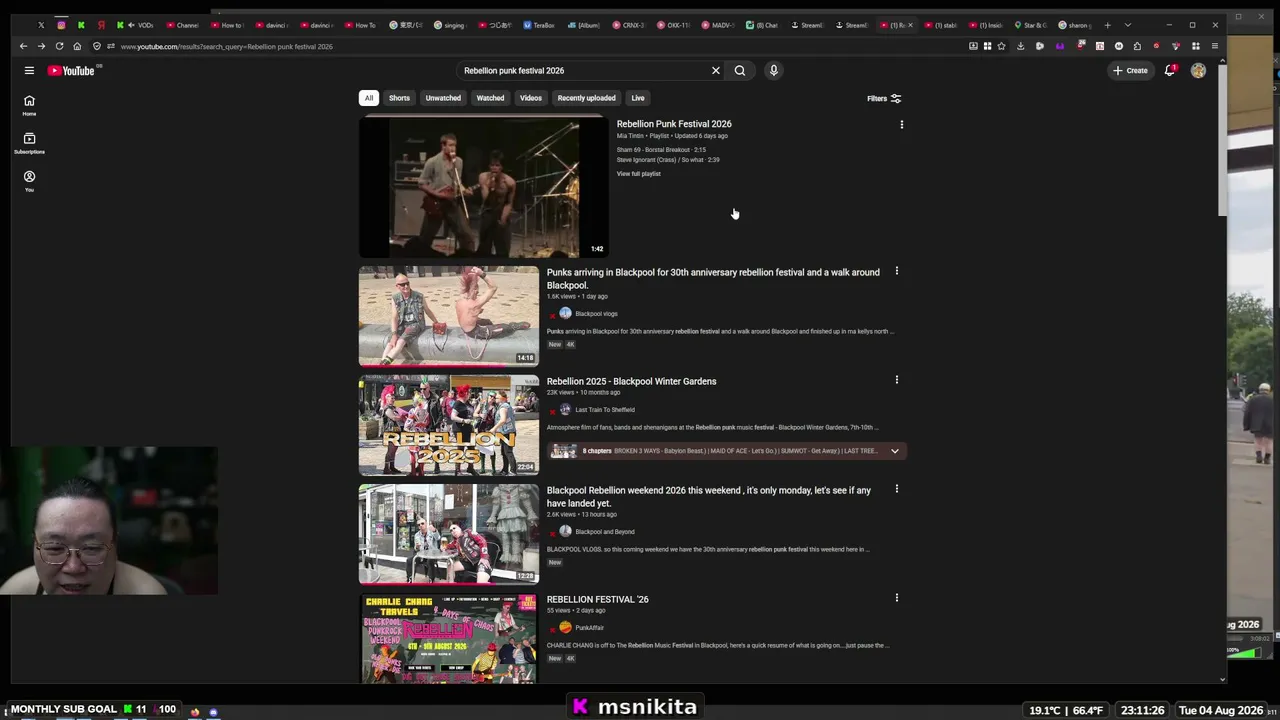The image size is (1280, 720).
Task: Open the PunkAffair channel avatar
Action: (565, 627)
